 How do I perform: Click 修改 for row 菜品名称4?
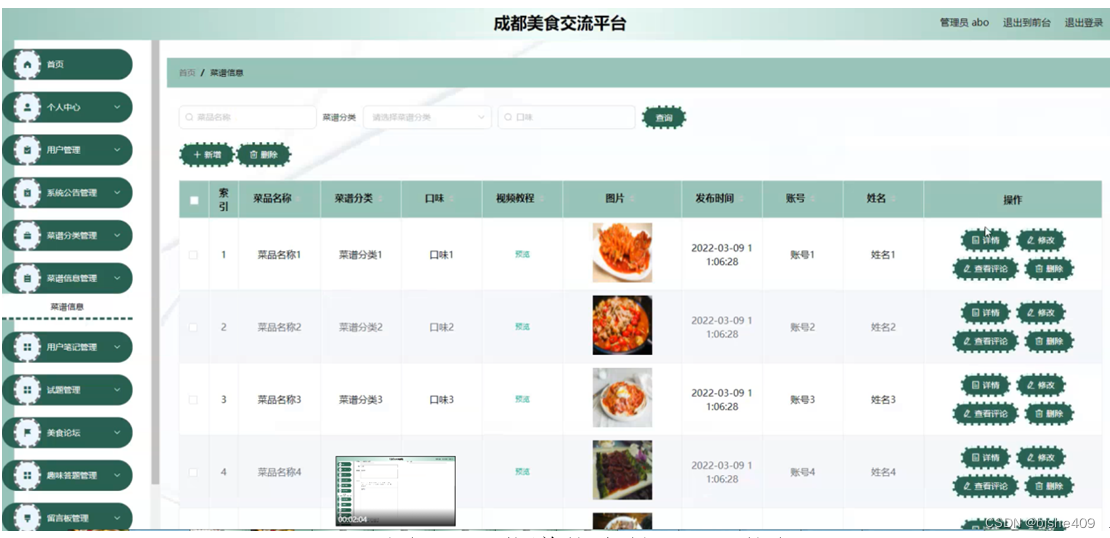point(1041,458)
